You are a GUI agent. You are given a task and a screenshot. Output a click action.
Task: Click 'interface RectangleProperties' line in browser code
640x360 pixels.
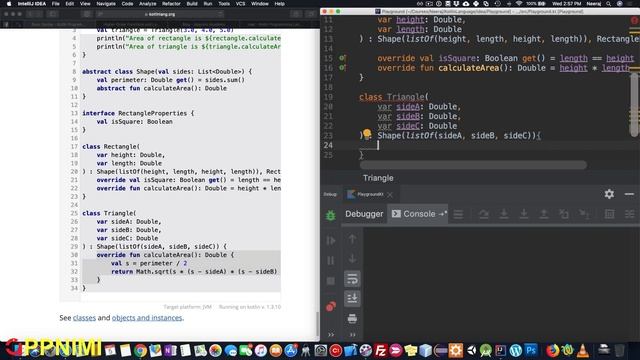[x=138, y=113]
